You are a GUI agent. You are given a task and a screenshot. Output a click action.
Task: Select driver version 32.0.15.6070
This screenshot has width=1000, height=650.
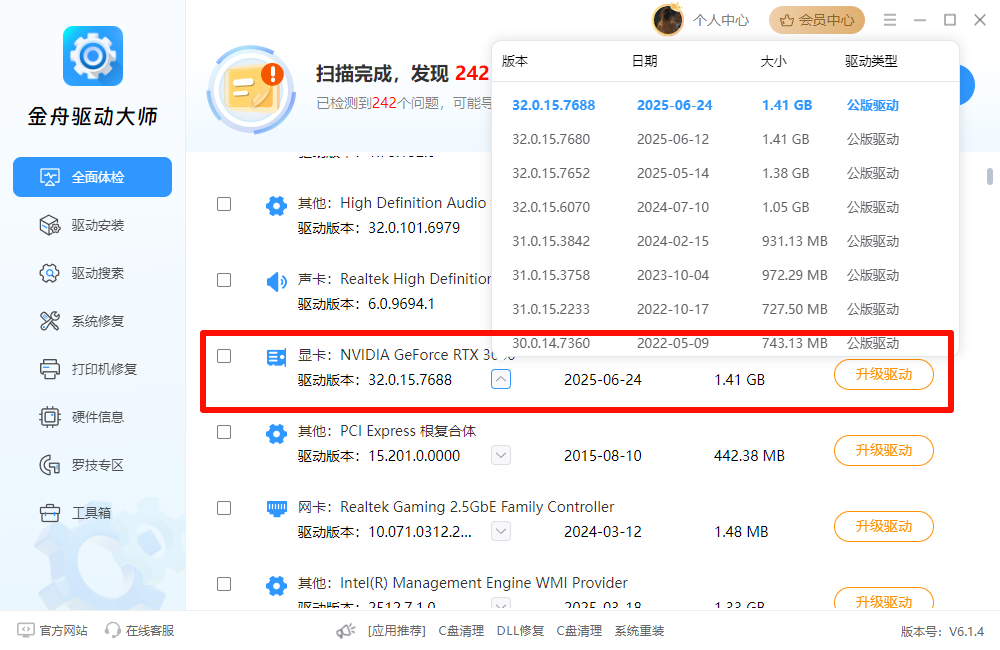(725, 207)
